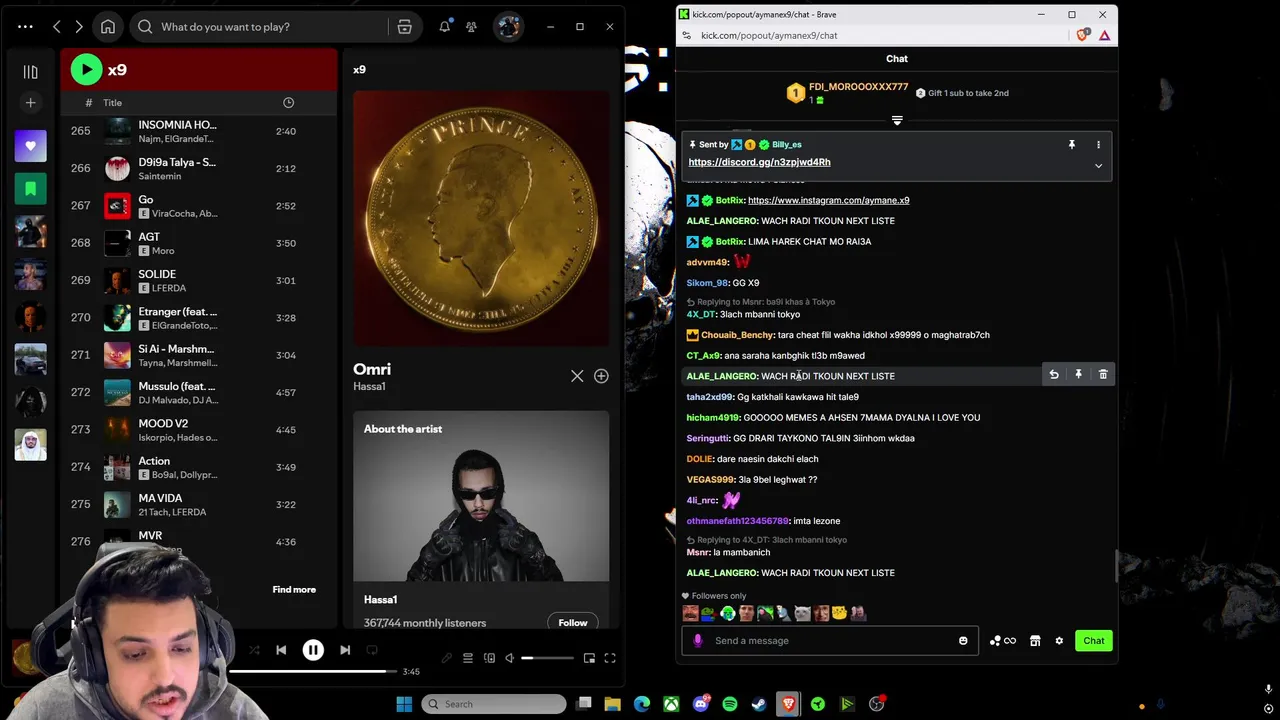Open Spotify three-dots main menu
Screen dimensions: 1280x720
tap(25, 27)
